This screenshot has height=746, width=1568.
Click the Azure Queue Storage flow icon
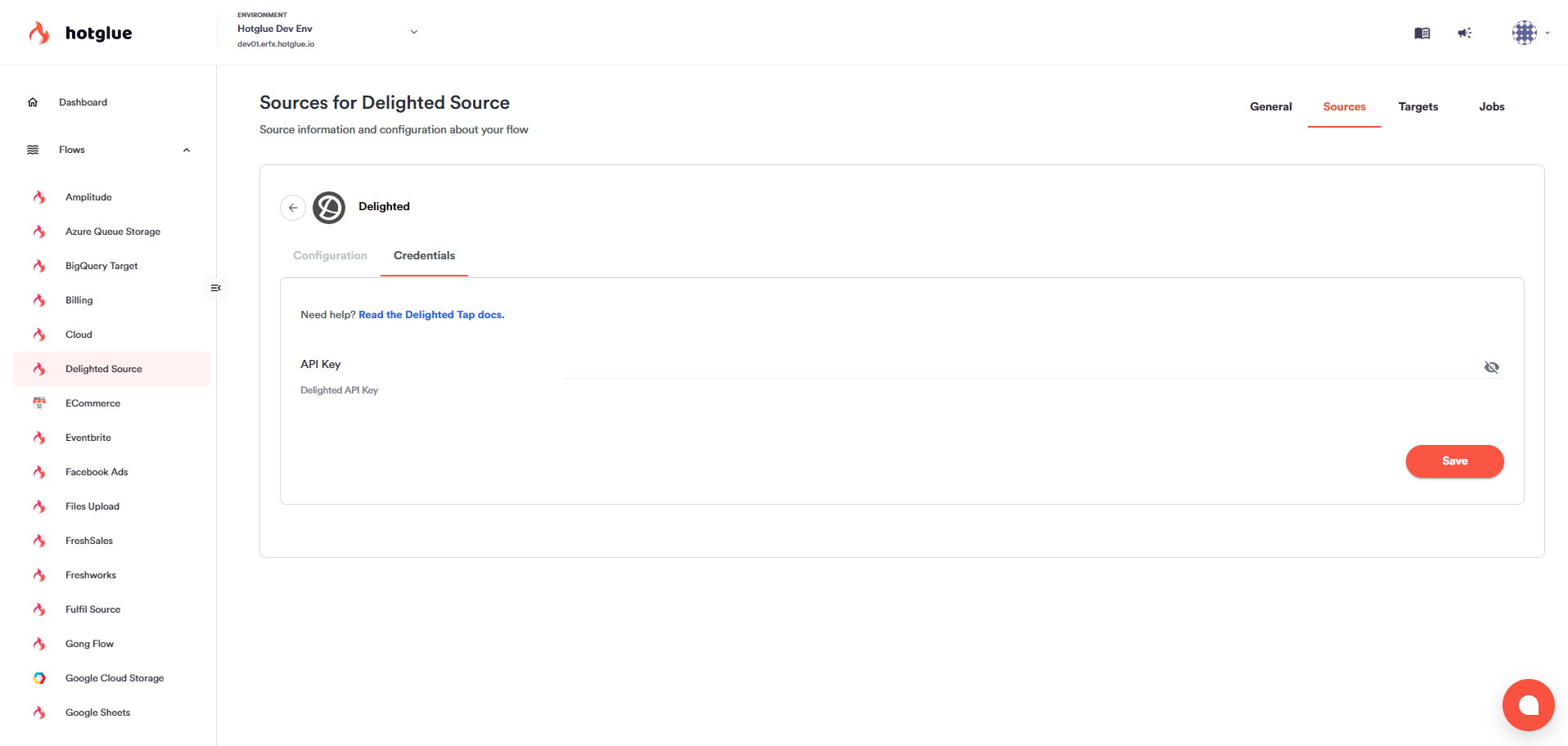[39, 231]
